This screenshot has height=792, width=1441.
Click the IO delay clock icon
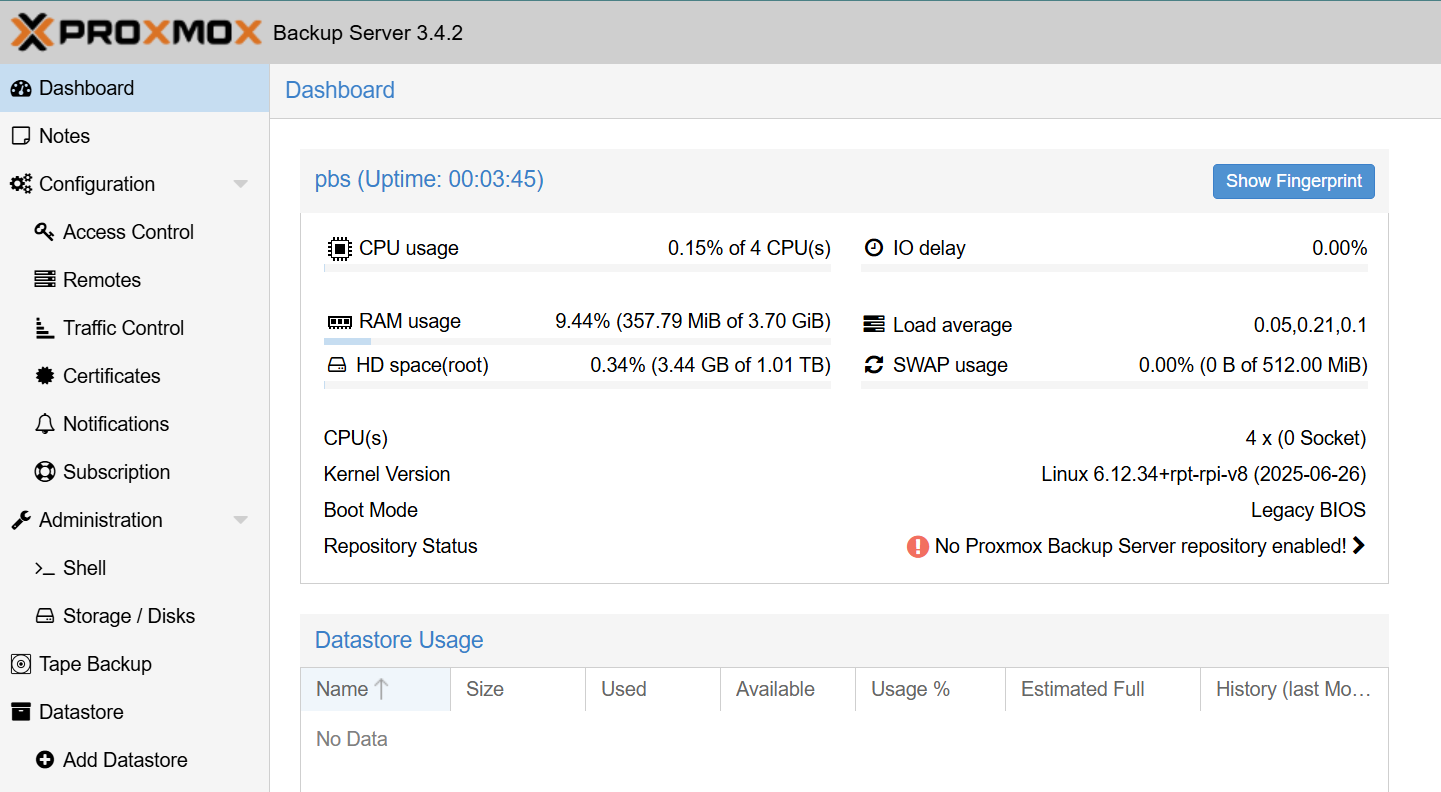(x=874, y=248)
